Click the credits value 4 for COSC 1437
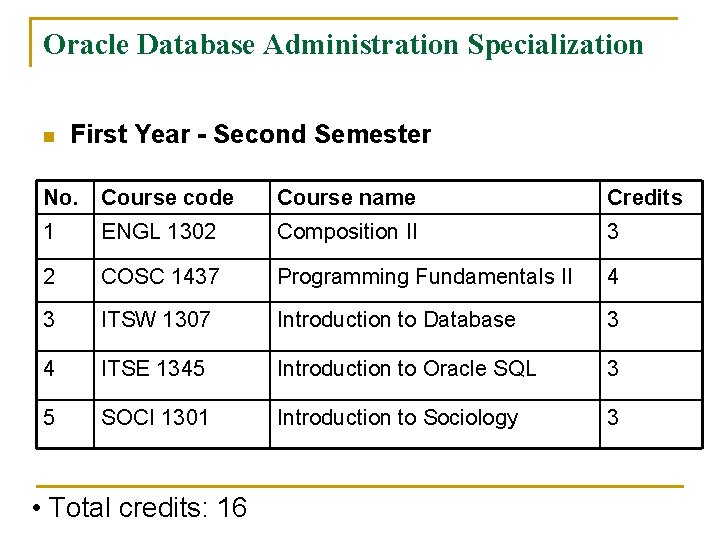The width and height of the screenshot is (720, 540). click(x=613, y=276)
